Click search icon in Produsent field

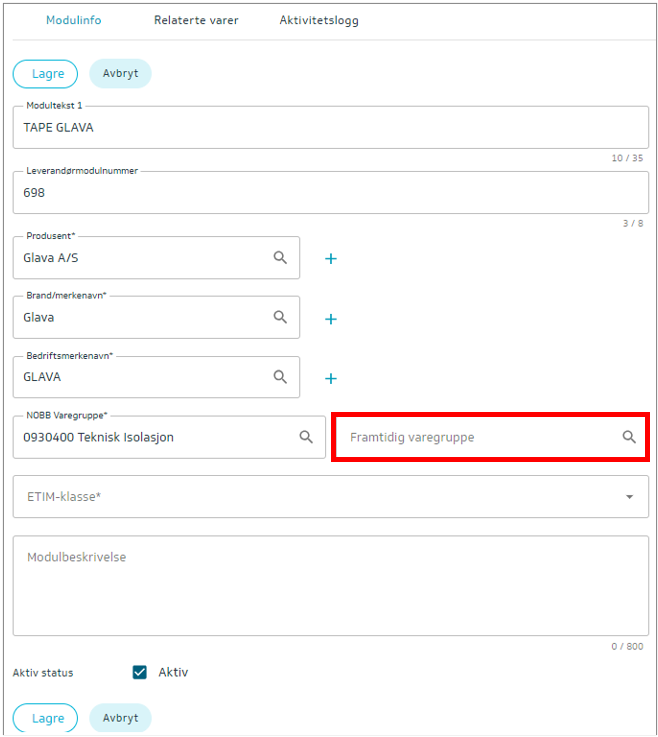tap(280, 258)
